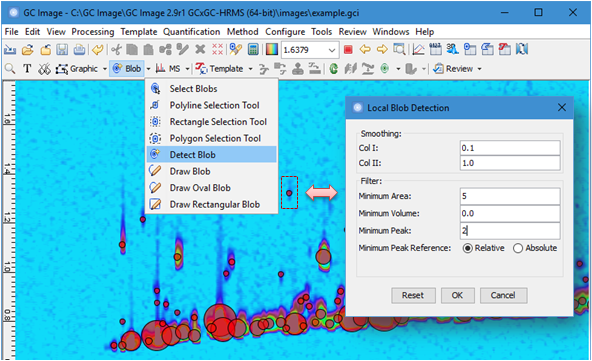
Task: Click the calculator icon in toolbar
Action: click(253, 49)
